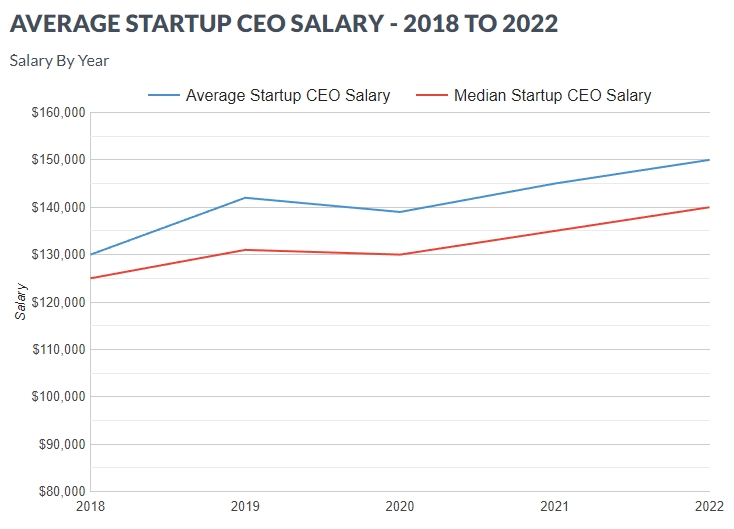734x529 pixels.
Task: Click the 2018 x-axis label
Action: (90, 506)
